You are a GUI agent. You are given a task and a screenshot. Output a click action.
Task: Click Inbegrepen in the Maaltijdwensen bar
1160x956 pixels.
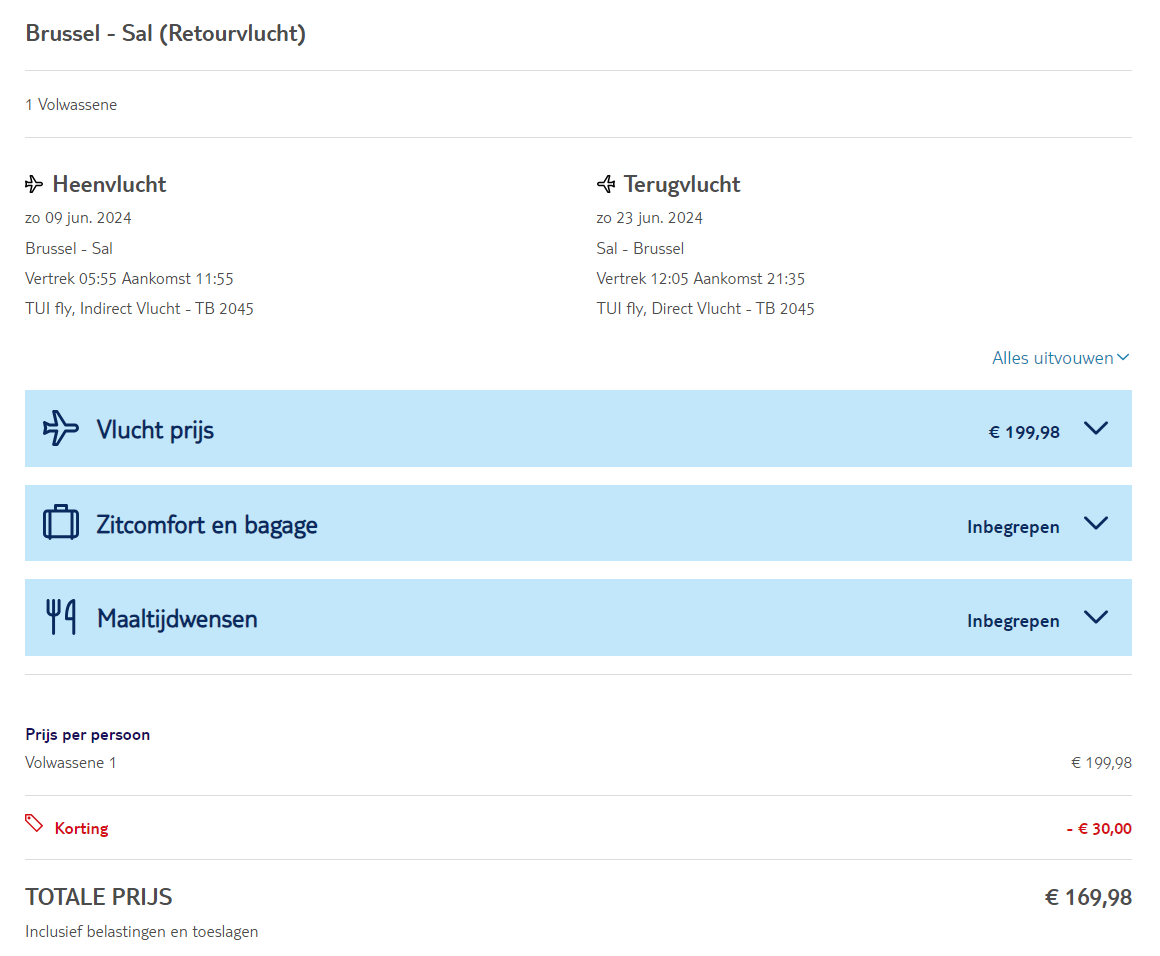pos(1013,621)
